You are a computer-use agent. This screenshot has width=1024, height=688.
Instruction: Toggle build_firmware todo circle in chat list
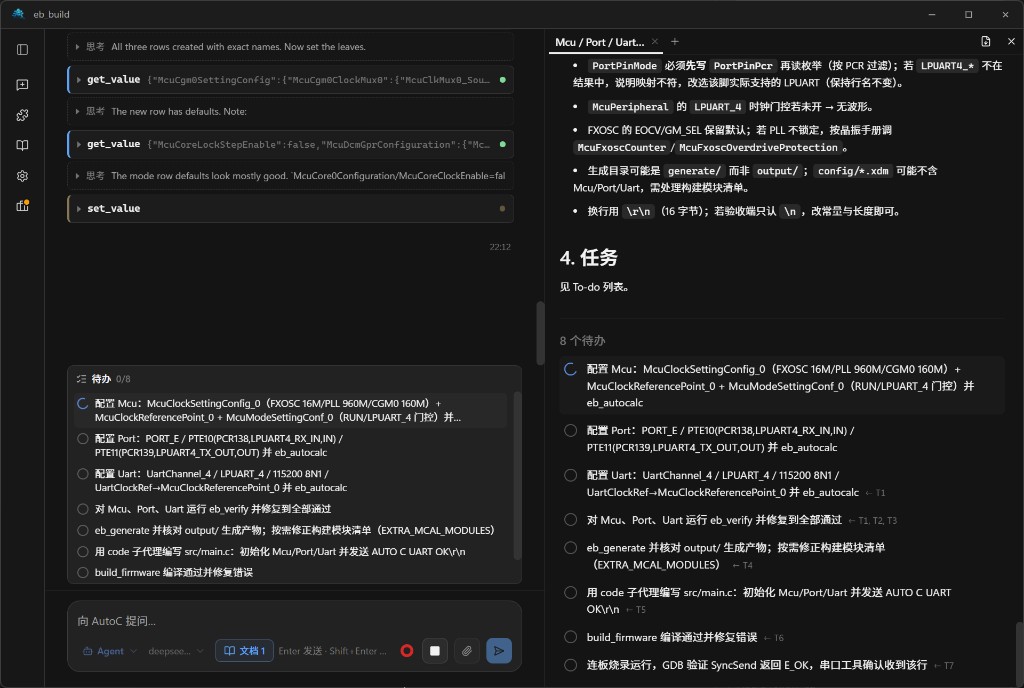(82, 572)
